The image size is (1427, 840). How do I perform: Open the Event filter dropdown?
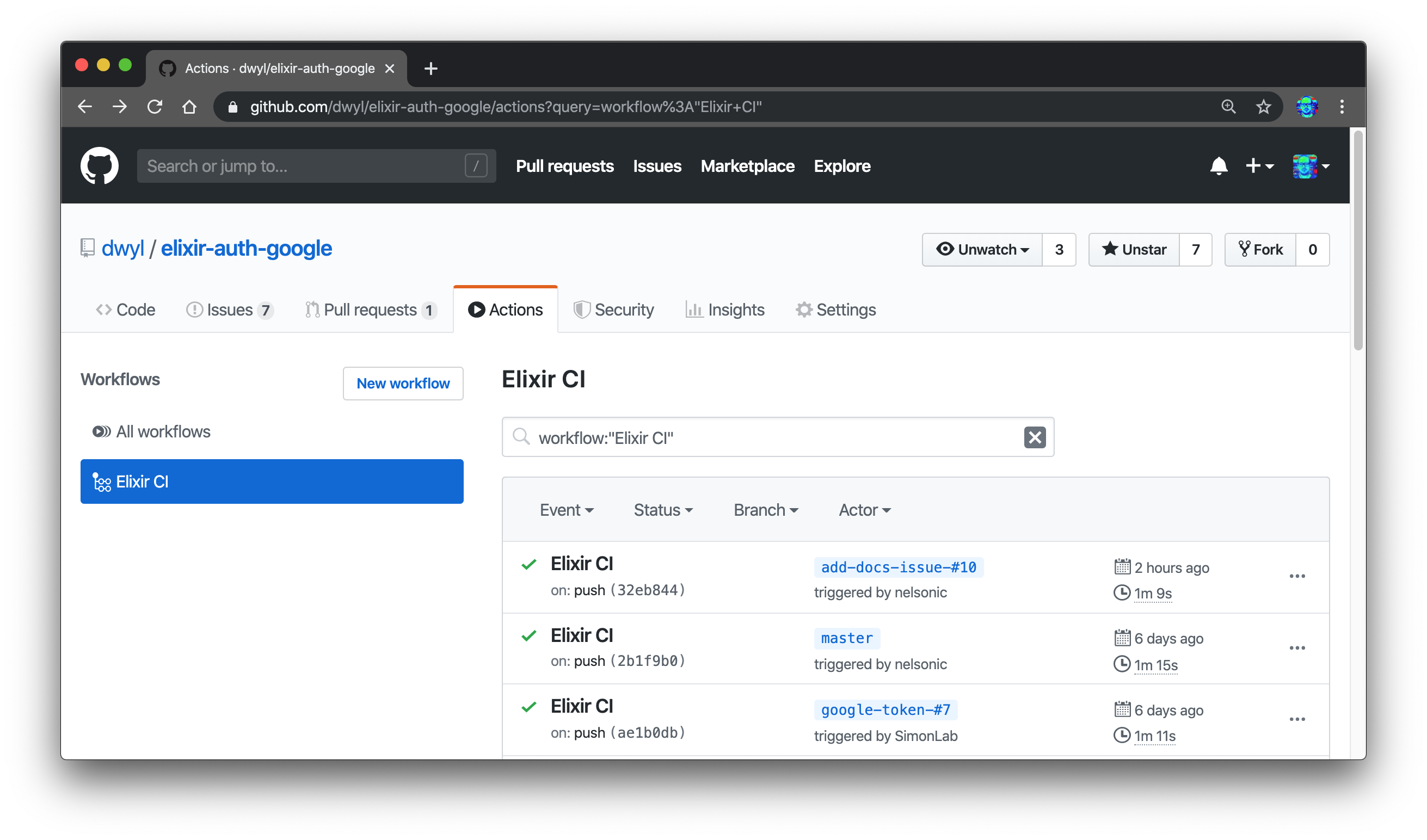click(567, 509)
